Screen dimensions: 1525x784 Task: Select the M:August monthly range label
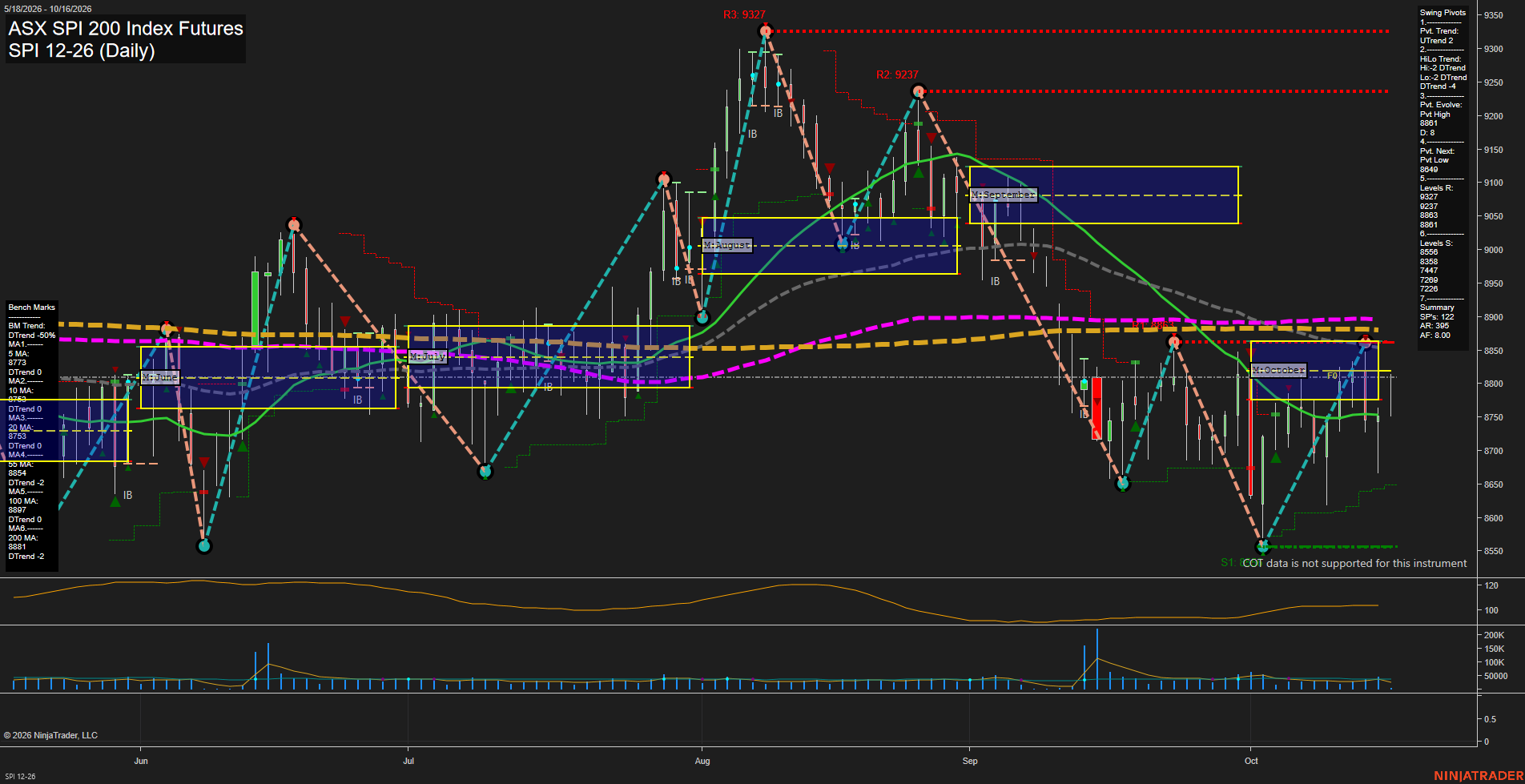coord(727,245)
